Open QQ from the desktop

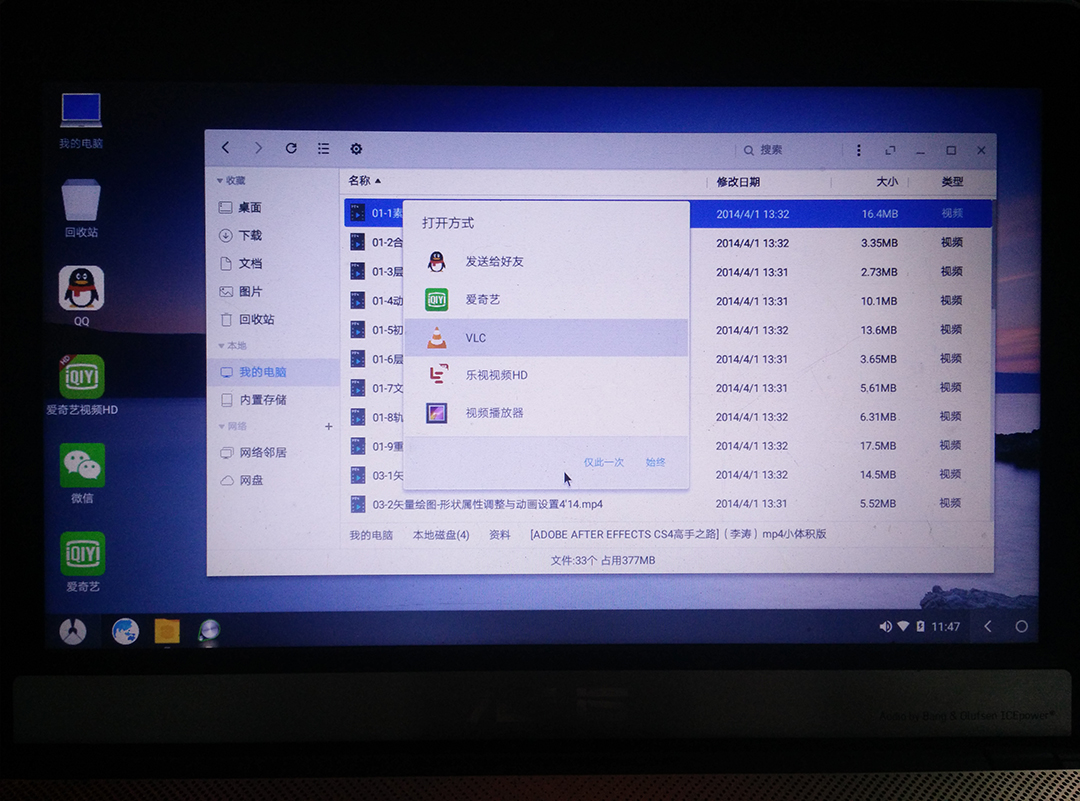coord(80,289)
